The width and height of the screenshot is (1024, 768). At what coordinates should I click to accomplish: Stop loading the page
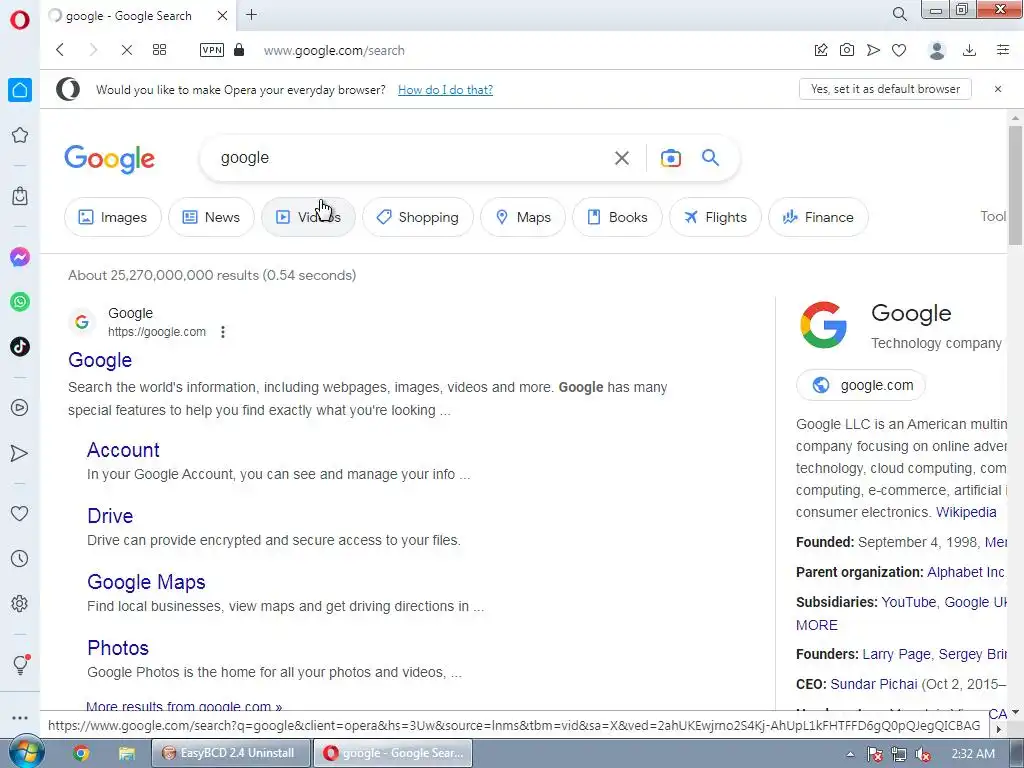pyautogui.click(x=127, y=50)
